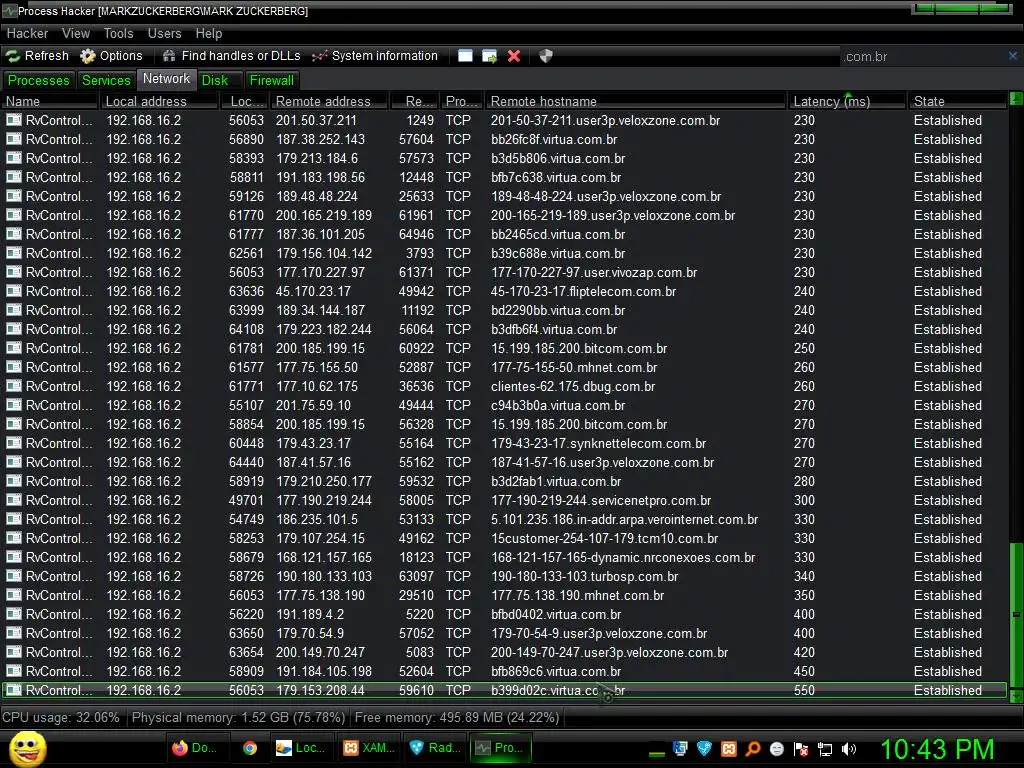The width and height of the screenshot is (1024, 768).
Task: Switch to the Processes tab
Action: (39, 80)
